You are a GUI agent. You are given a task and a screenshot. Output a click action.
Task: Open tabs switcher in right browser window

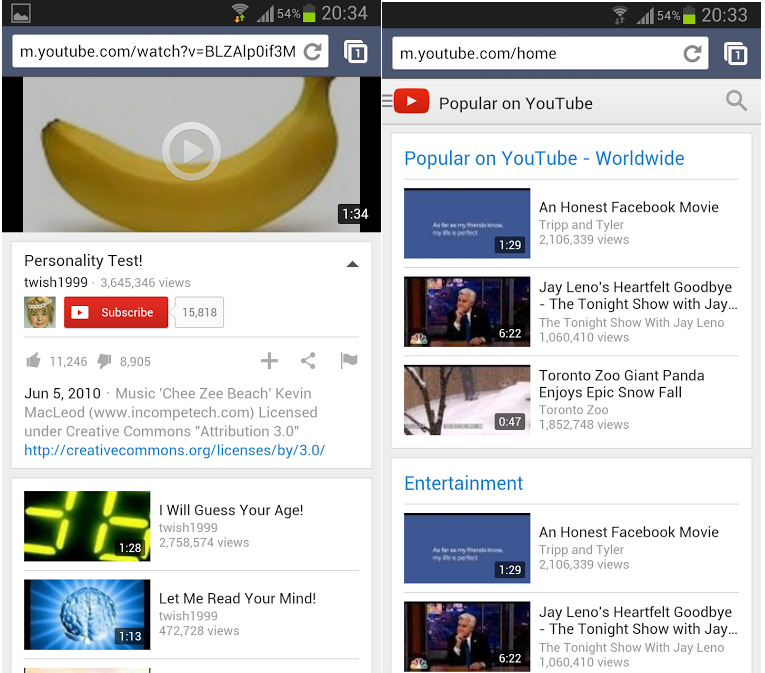click(x=735, y=54)
